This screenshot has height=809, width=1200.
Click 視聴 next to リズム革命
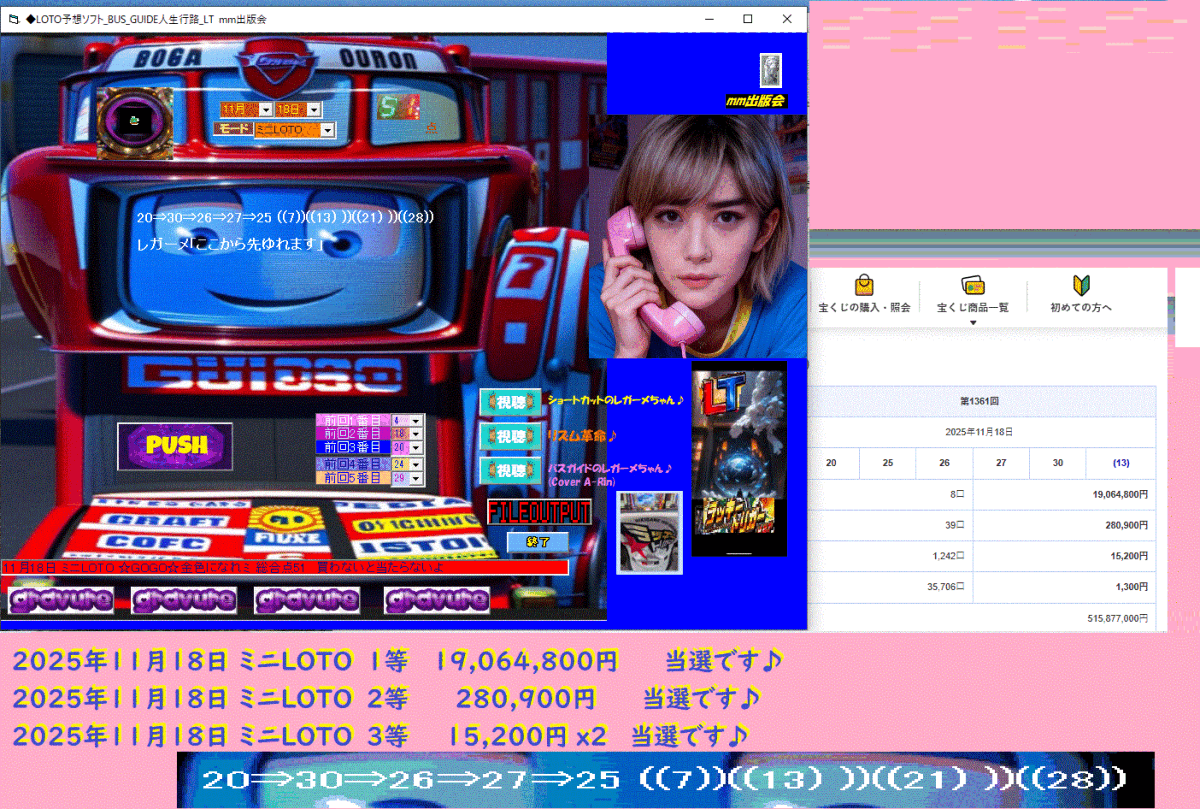point(511,437)
